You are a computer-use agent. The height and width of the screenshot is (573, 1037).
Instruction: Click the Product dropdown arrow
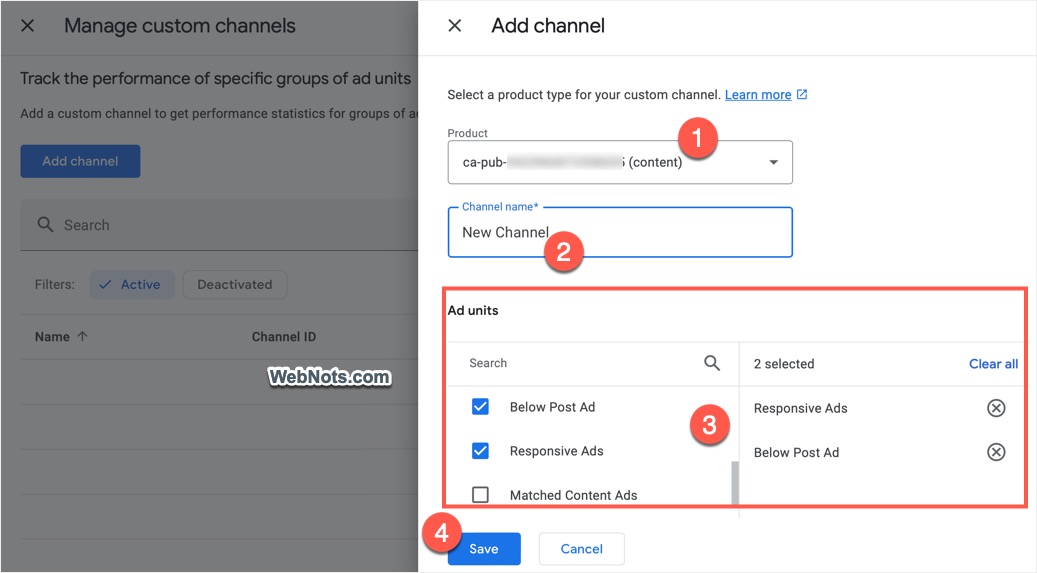coord(773,162)
